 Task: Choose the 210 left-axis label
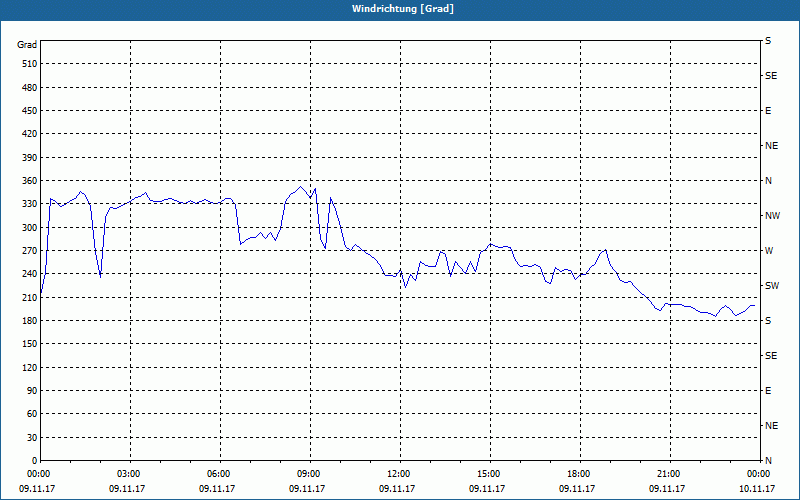(30, 297)
